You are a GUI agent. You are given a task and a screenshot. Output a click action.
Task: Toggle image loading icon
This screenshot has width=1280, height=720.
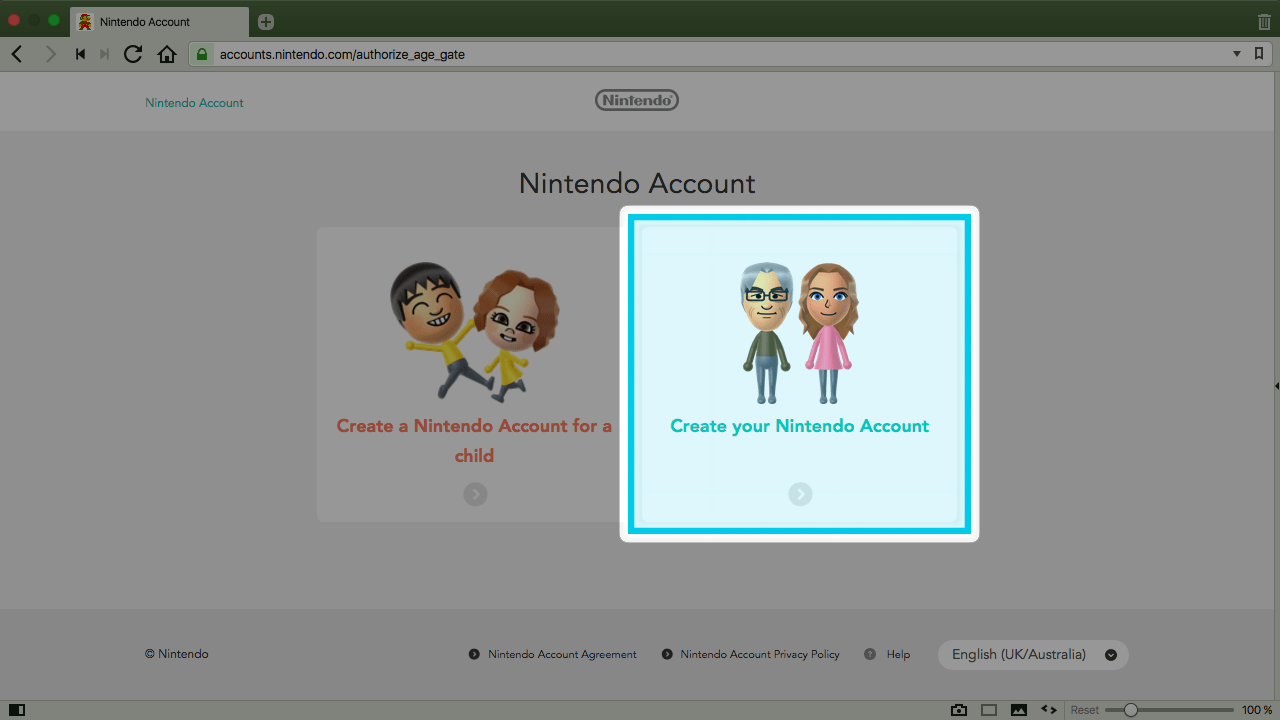pos(1019,710)
